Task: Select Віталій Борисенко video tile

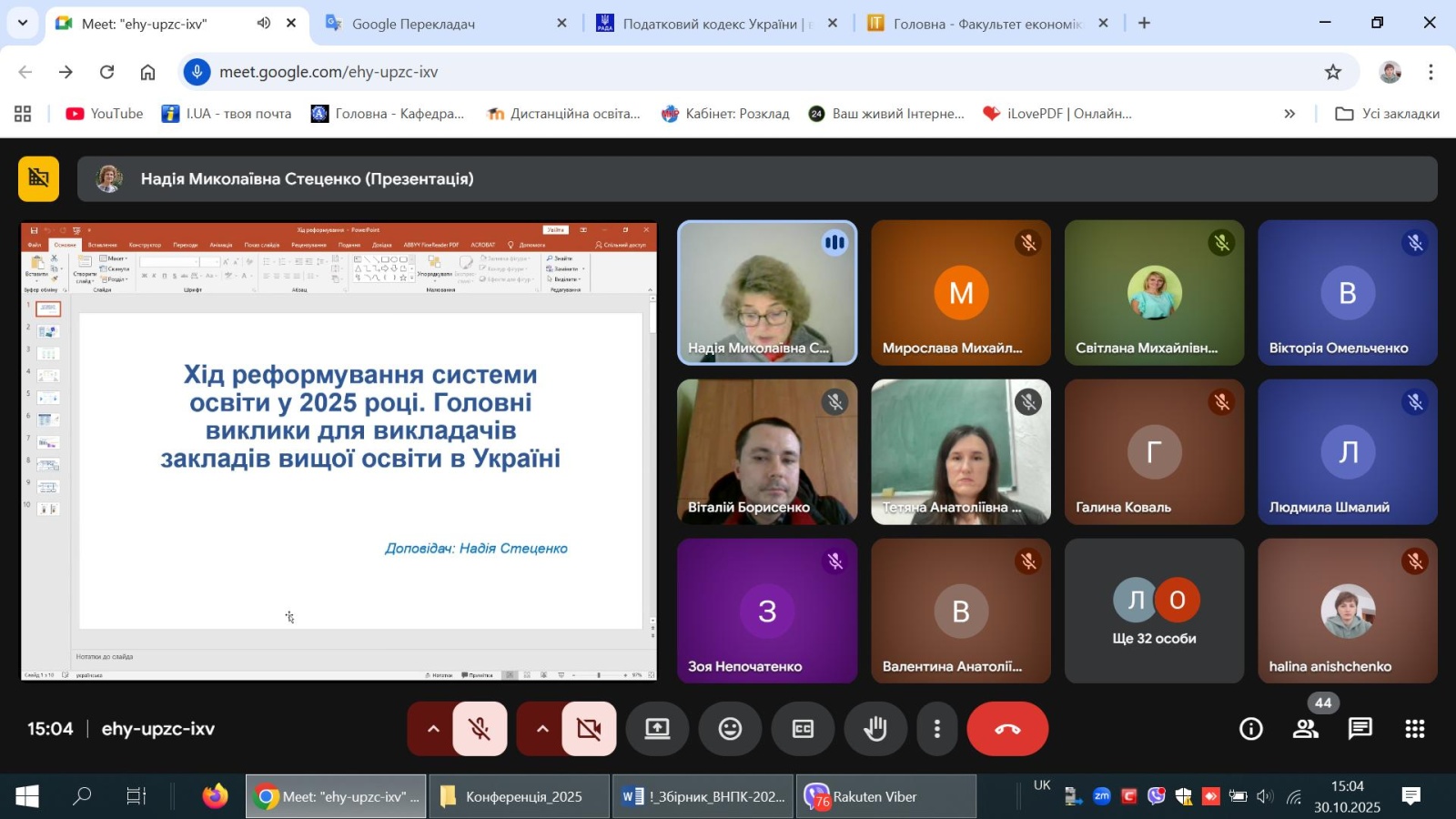Action: click(x=767, y=452)
